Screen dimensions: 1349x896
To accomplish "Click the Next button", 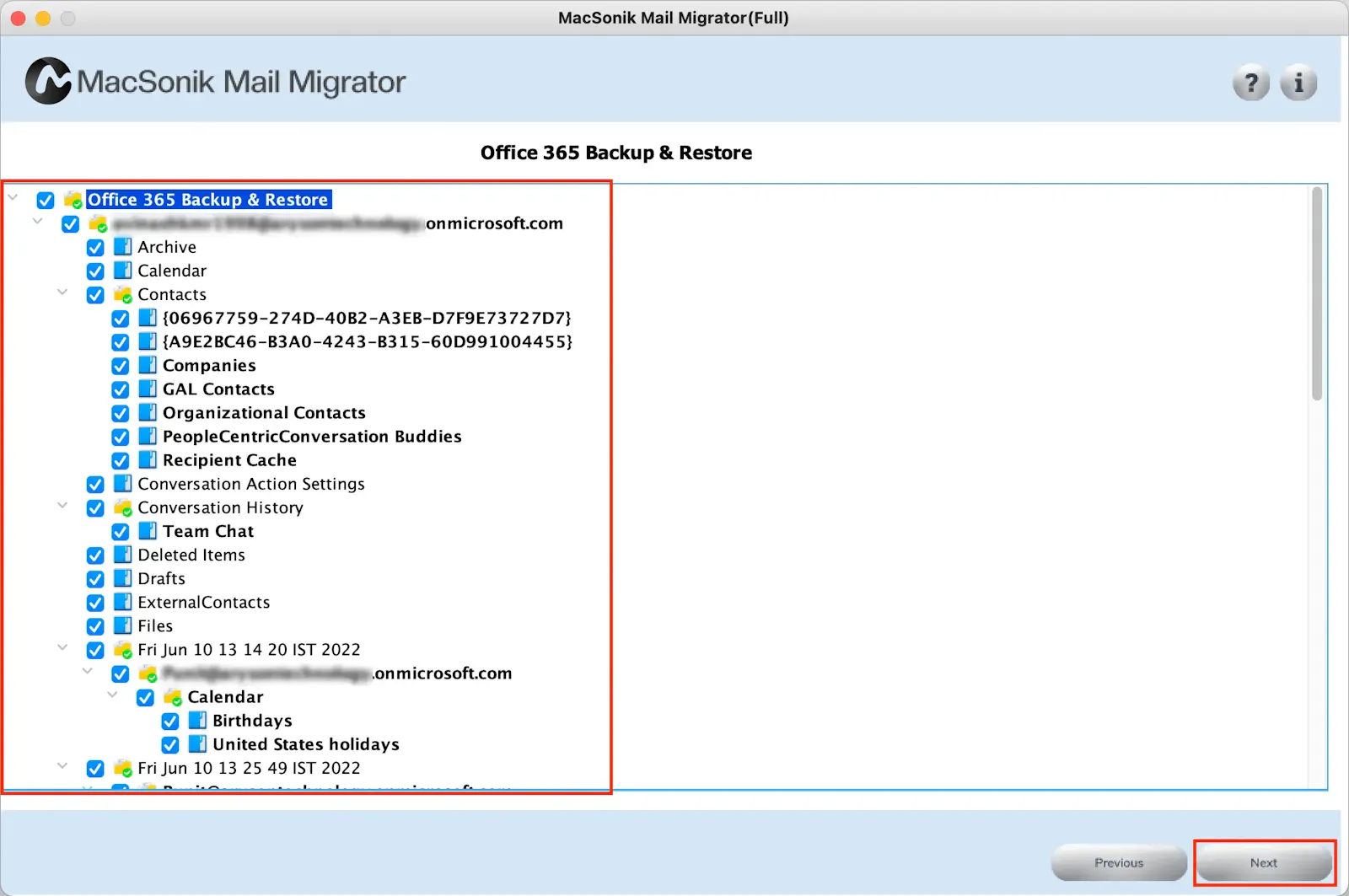I will pyautogui.click(x=1264, y=862).
